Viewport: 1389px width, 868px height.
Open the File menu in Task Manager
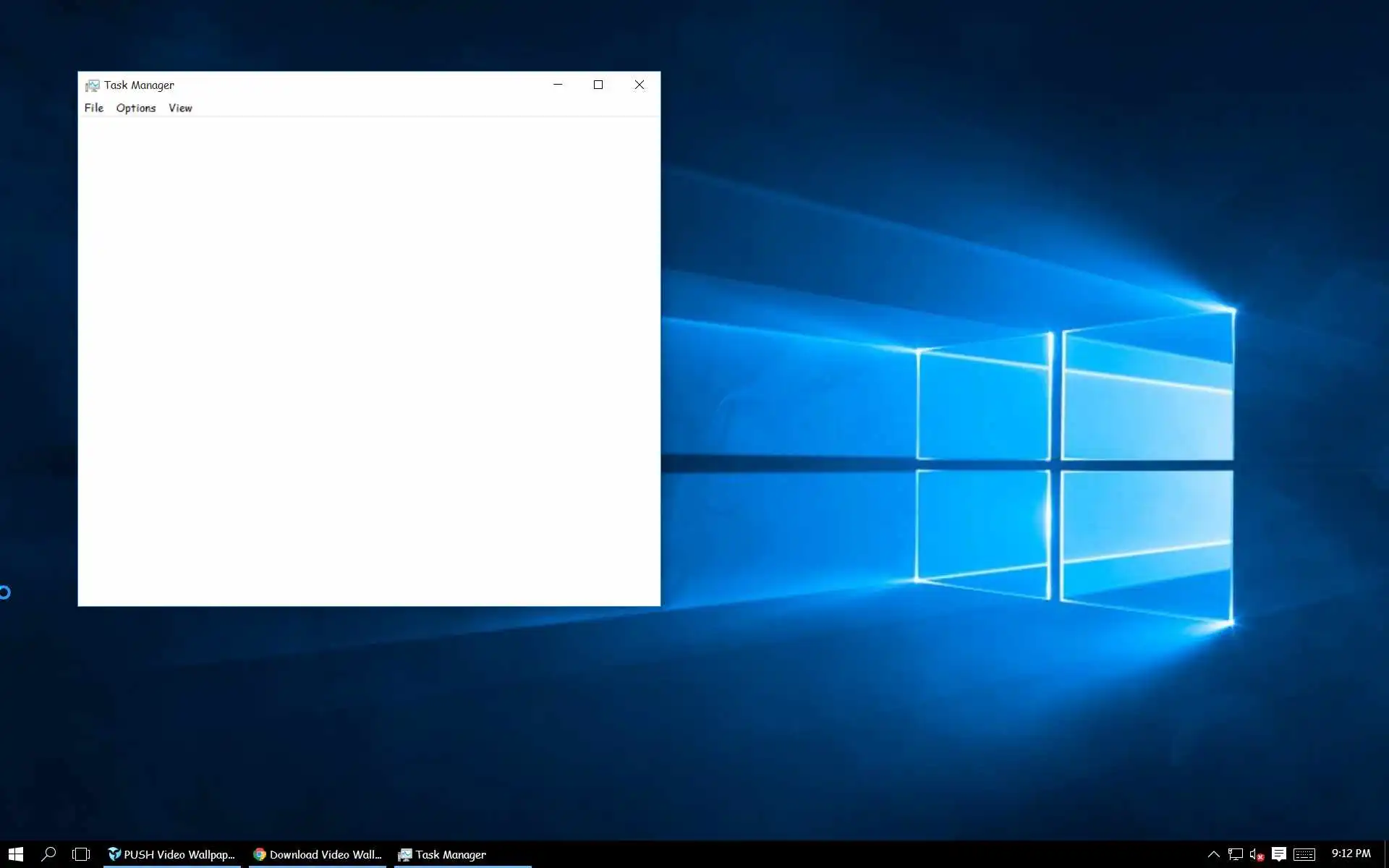(x=94, y=108)
